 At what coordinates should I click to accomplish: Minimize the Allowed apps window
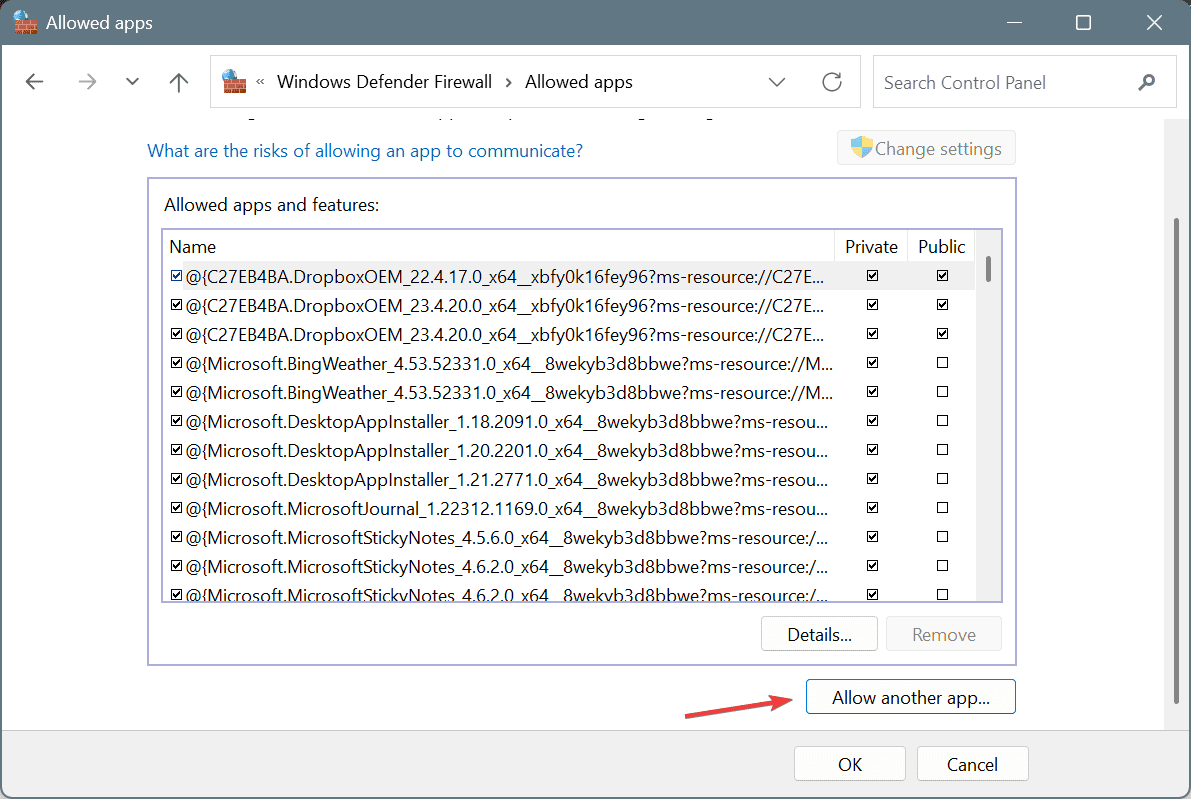pyautogui.click(x=1014, y=23)
